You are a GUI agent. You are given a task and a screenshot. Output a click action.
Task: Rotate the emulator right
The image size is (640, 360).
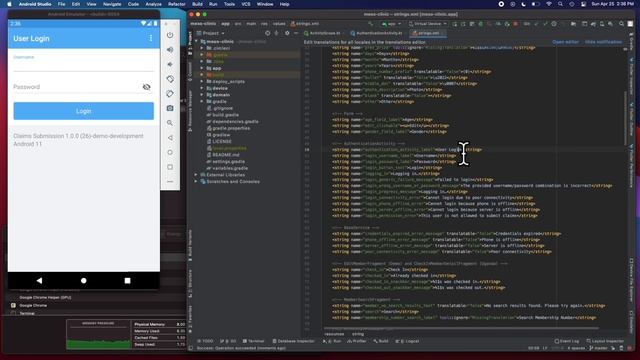coord(170,94)
